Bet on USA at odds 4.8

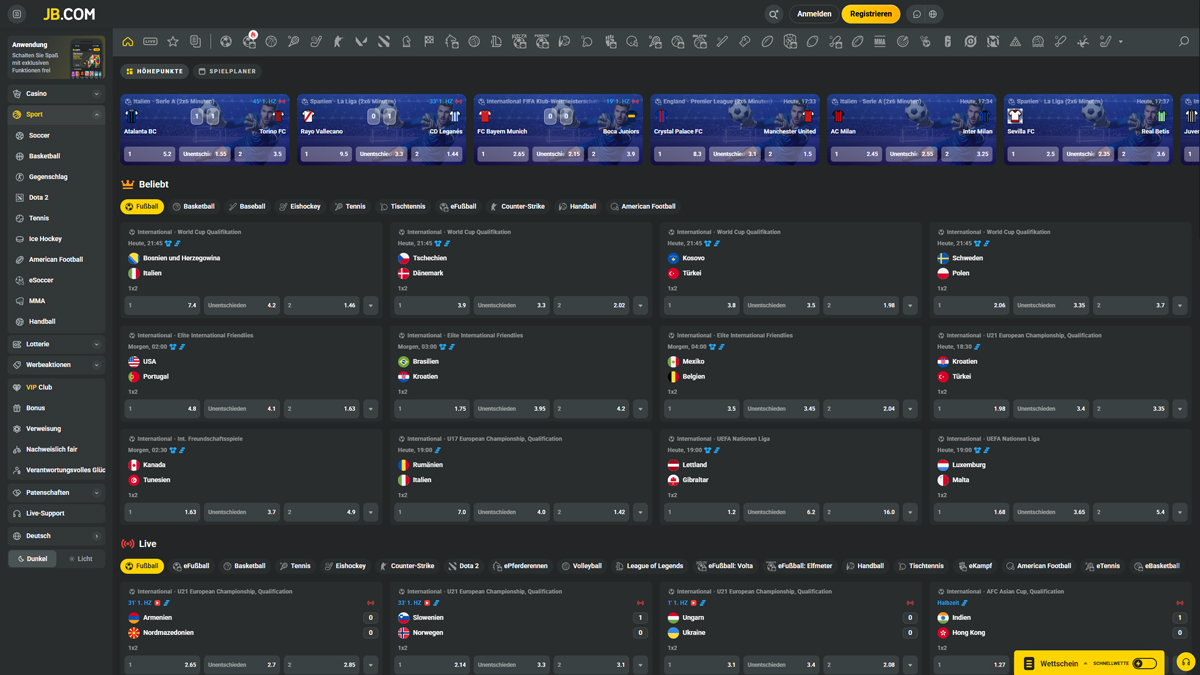[162, 409]
